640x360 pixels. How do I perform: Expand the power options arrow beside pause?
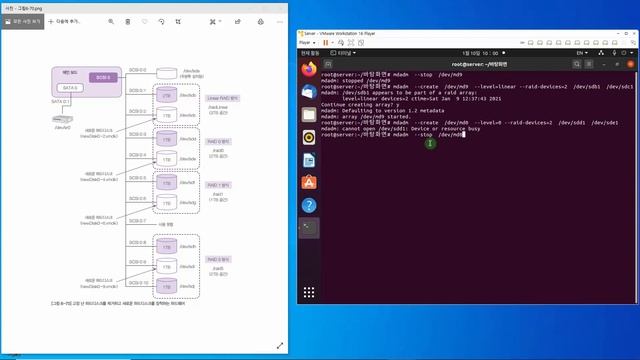click(332, 42)
